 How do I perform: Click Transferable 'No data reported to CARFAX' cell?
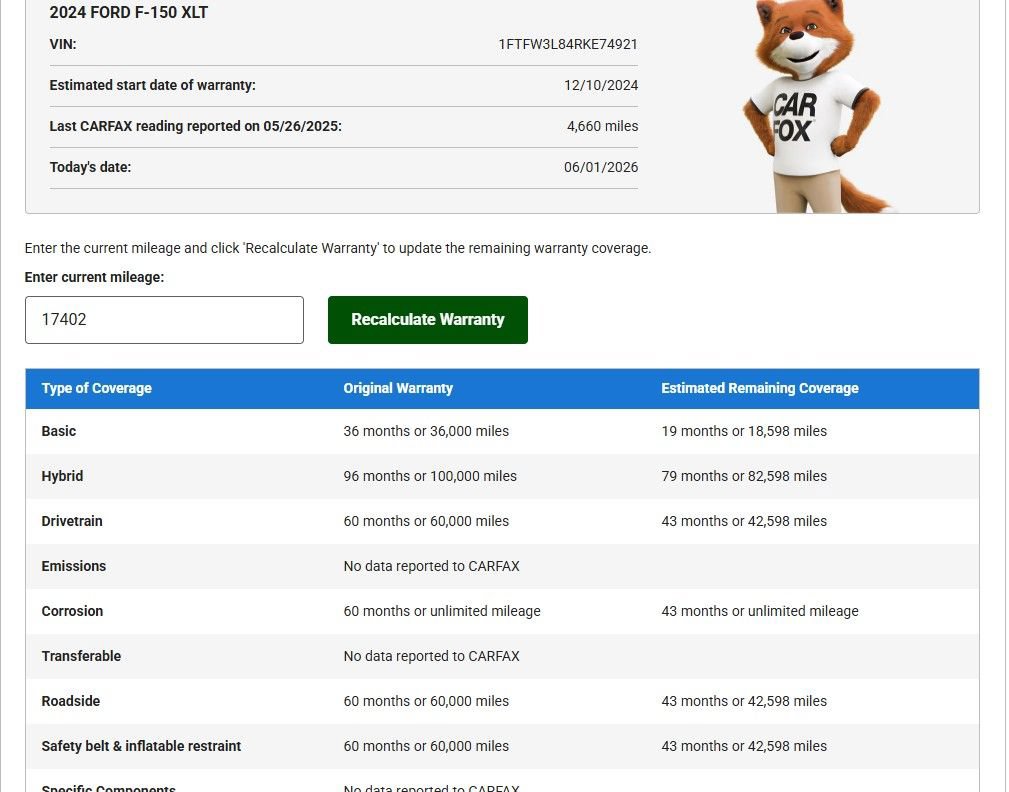point(431,656)
